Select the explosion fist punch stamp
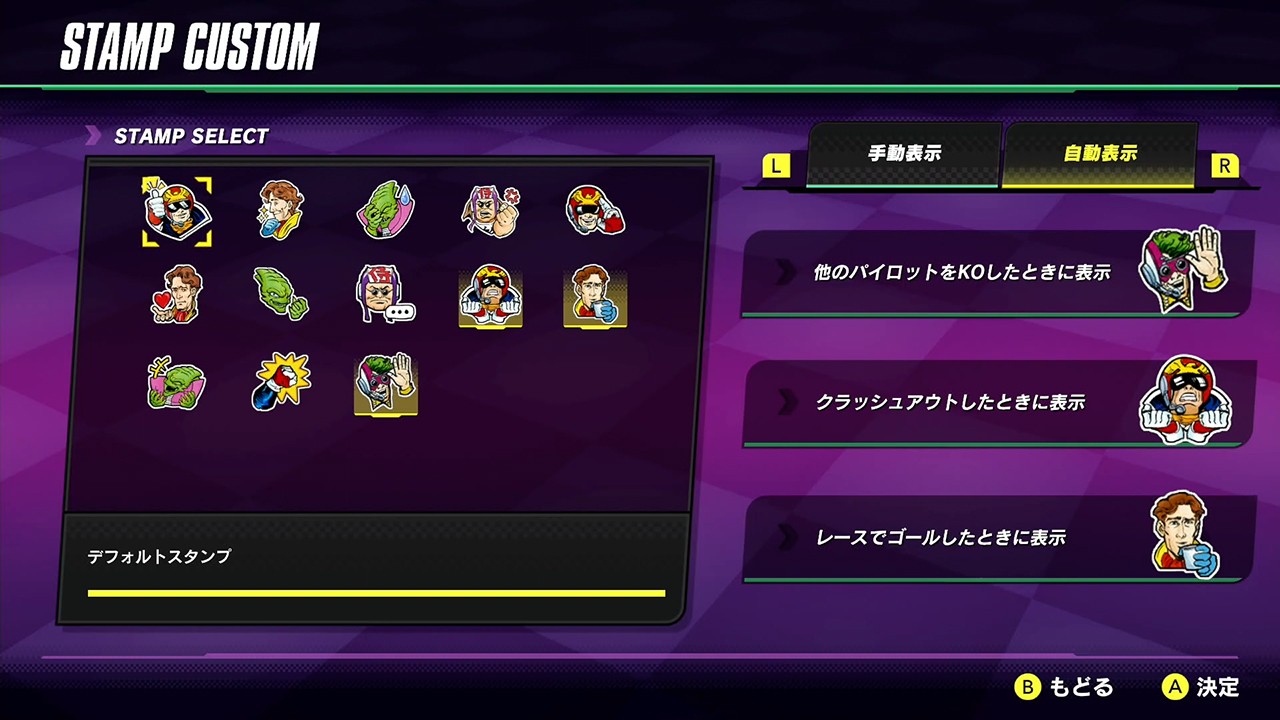This screenshot has height=720, width=1280. (281, 382)
